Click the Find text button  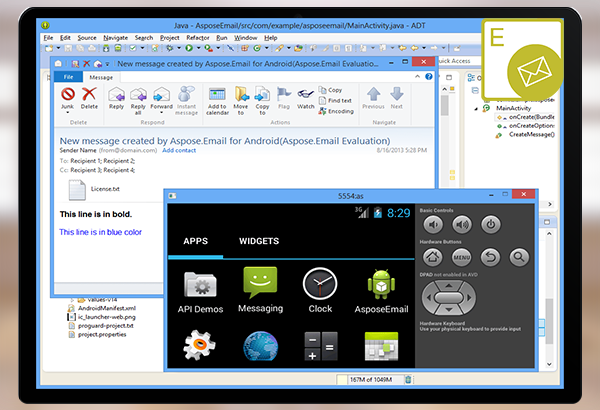coord(335,100)
